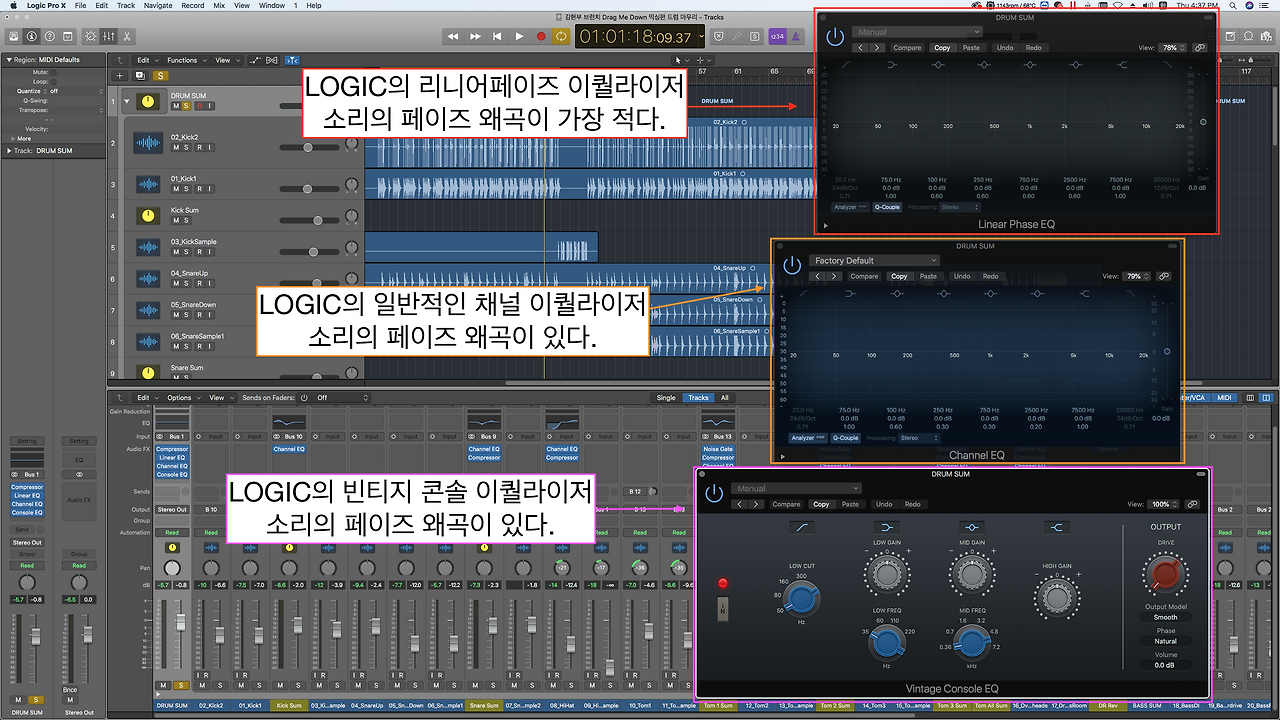Toggle the Metronome button
The image size is (1280, 720).
coord(796,36)
